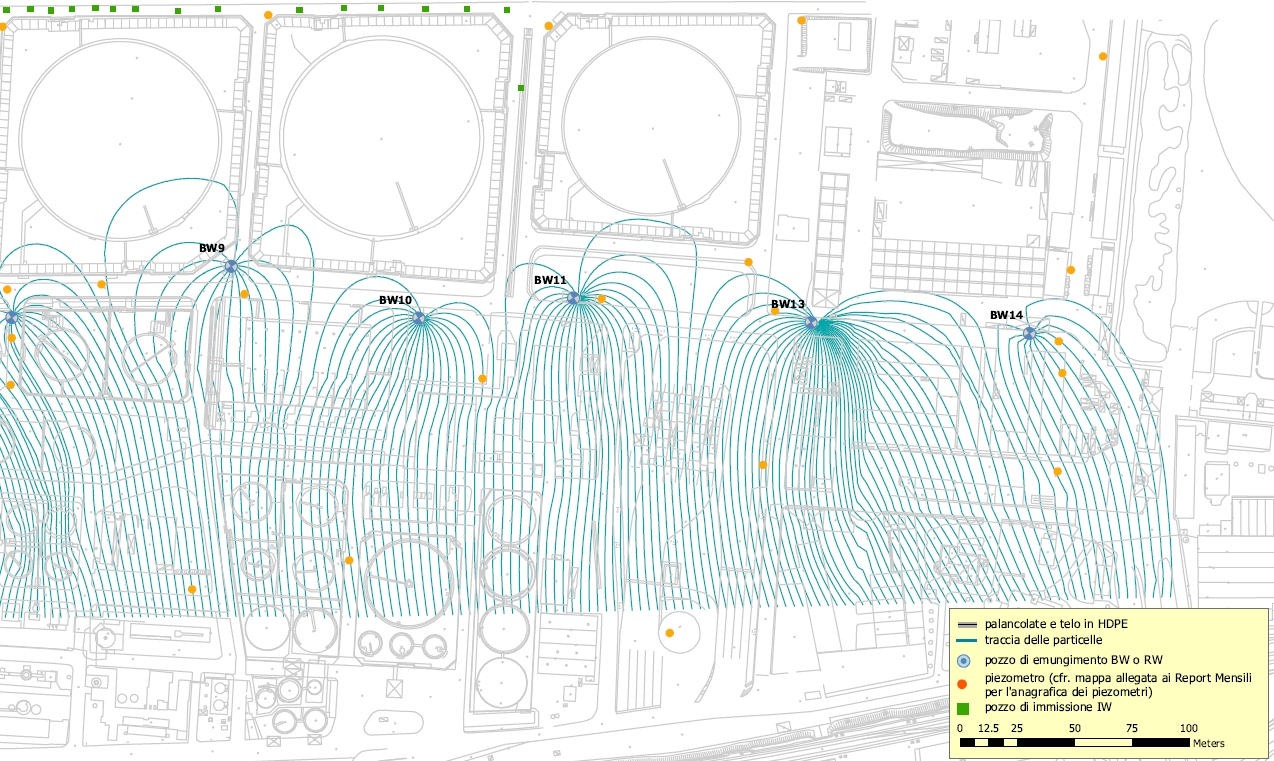1274x761 pixels.
Task: Select piezometer inside the small bottom circular tank
Action: pos(669,633)
